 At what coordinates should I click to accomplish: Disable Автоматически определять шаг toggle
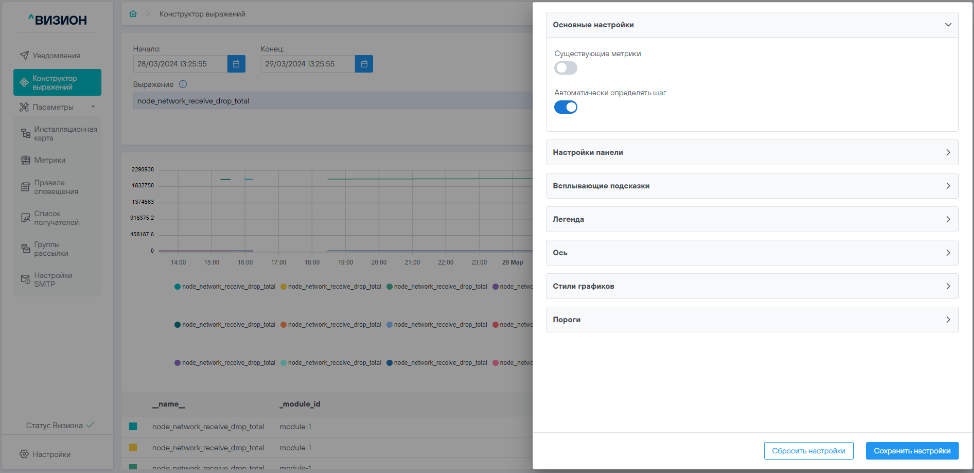566,107
